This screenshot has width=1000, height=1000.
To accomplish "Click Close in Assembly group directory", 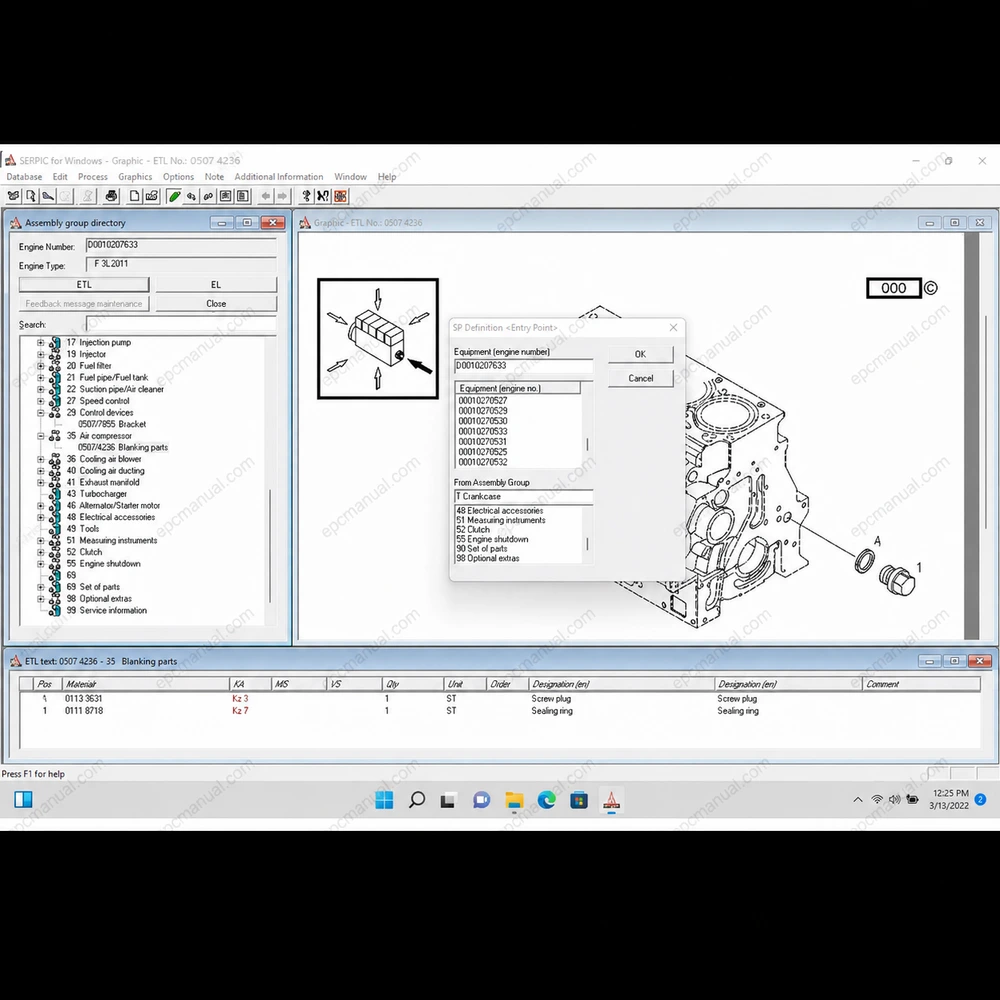I will point(216,304).
